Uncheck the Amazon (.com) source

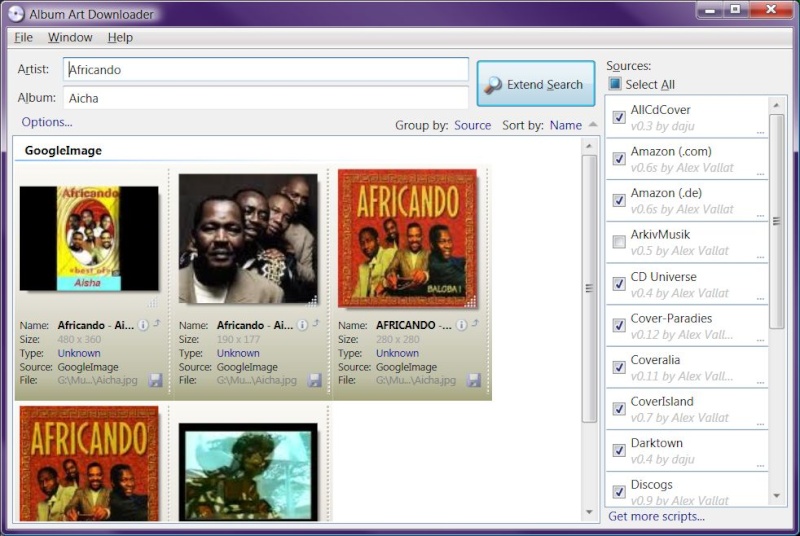pos(619,159)
